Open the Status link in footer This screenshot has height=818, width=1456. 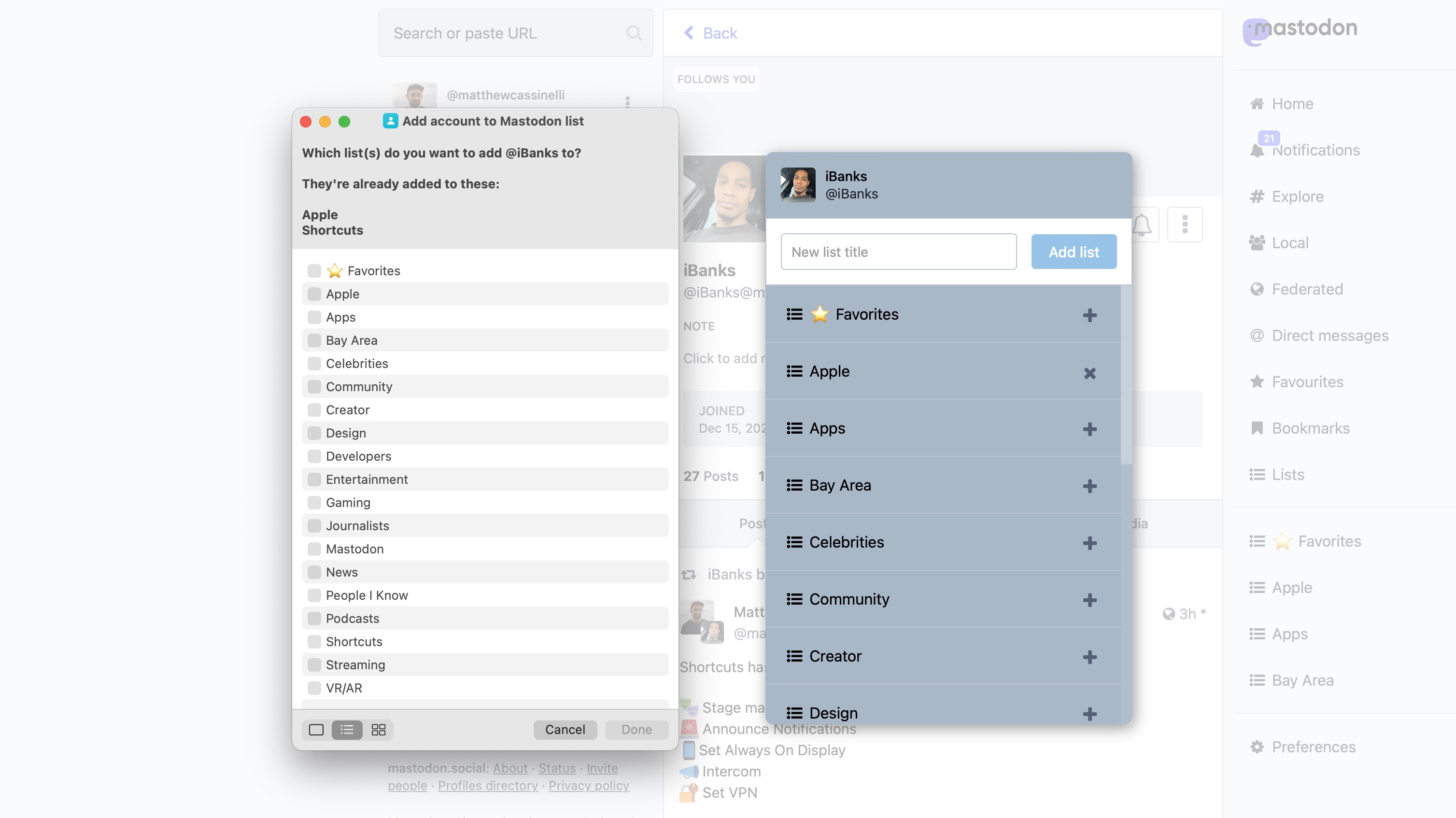(x=557, y=768)
